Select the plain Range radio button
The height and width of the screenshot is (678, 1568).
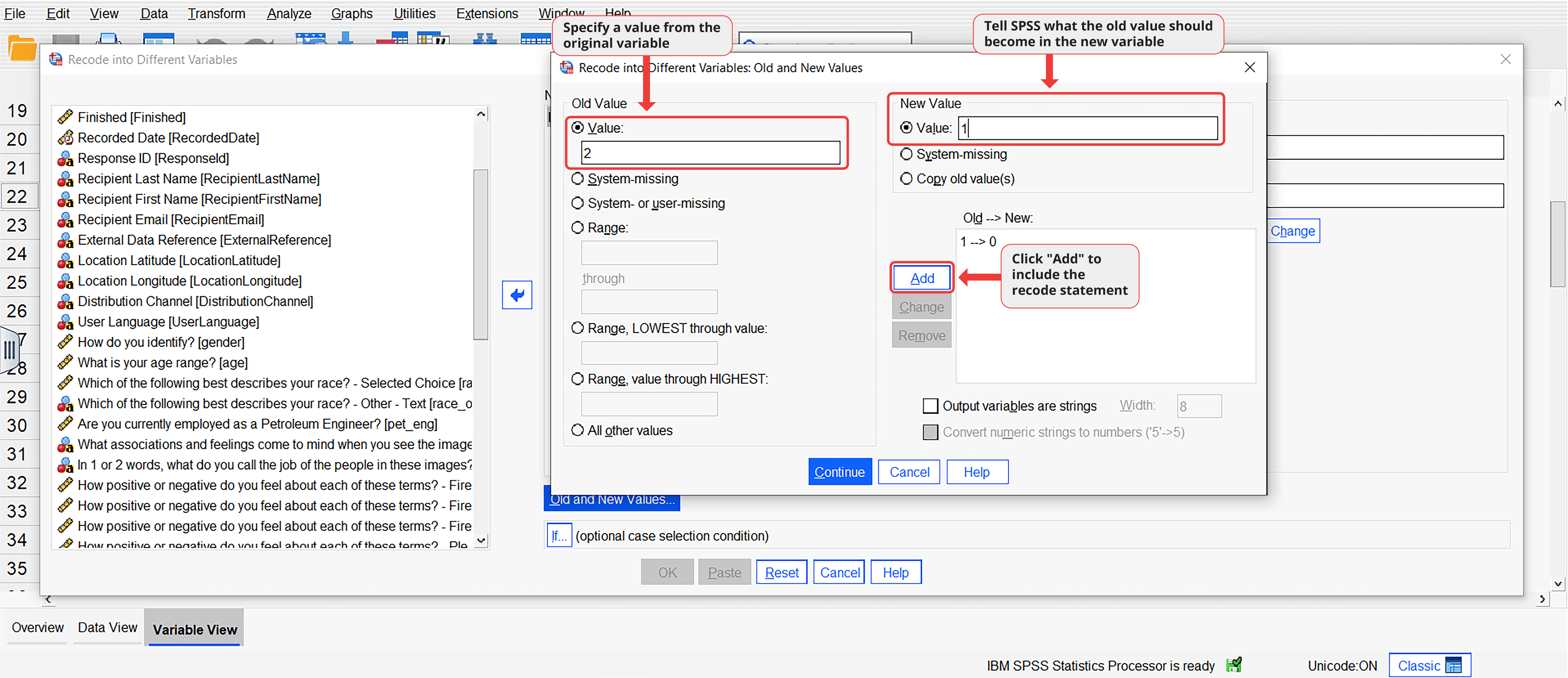pos(578,227)
